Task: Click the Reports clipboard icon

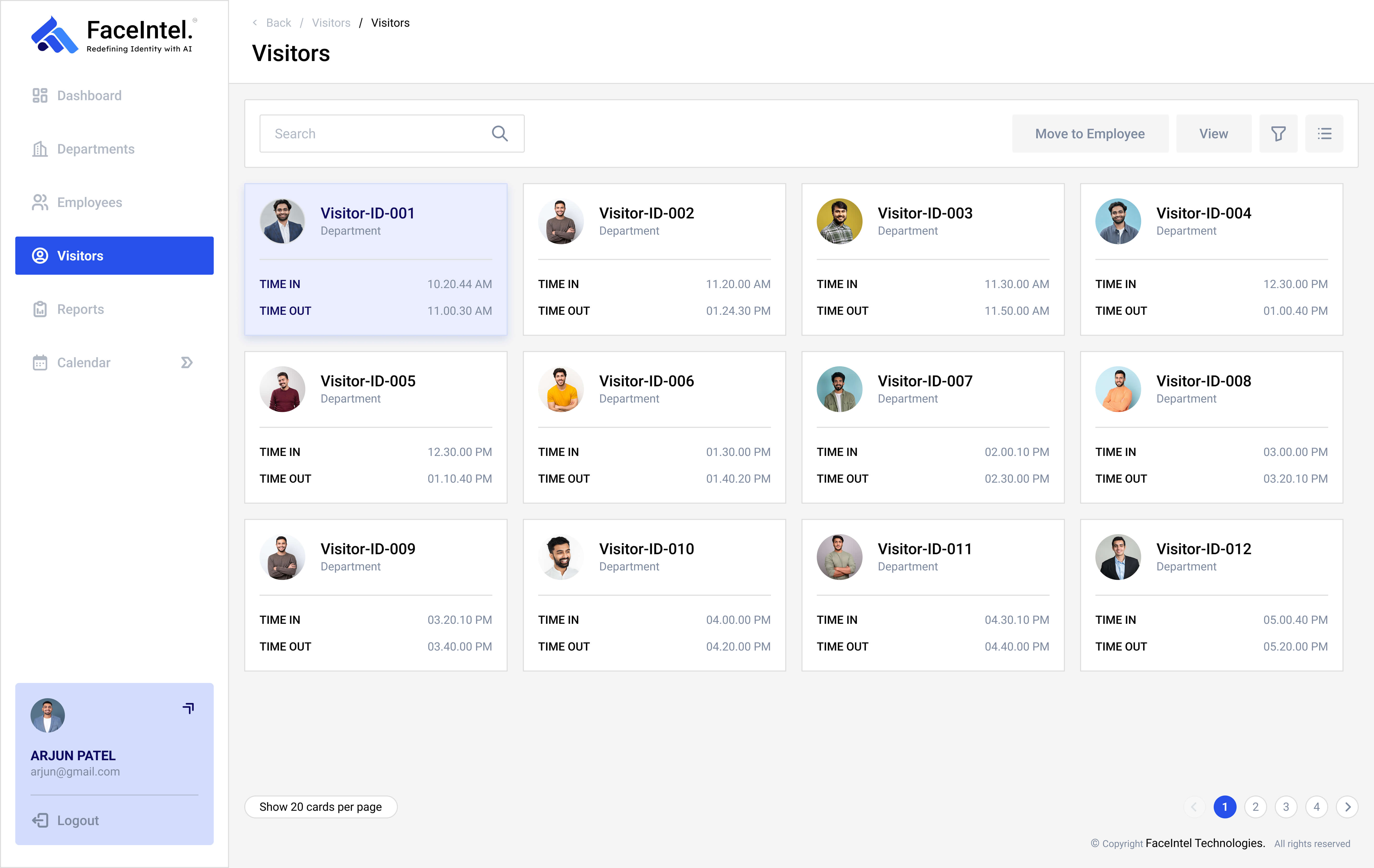Action: point(39,309)
